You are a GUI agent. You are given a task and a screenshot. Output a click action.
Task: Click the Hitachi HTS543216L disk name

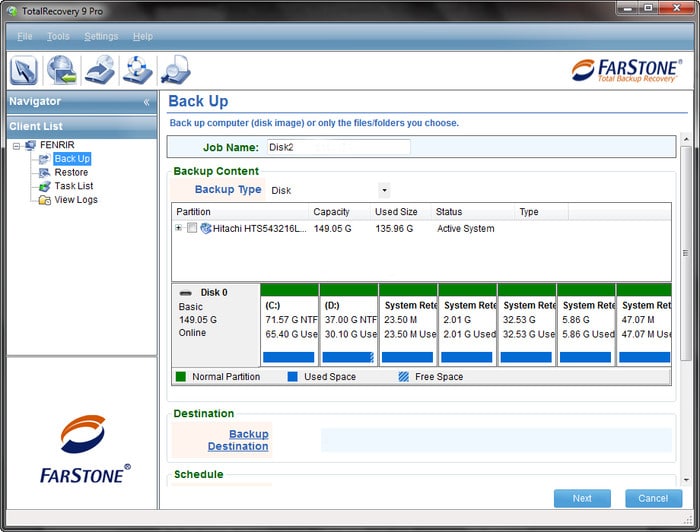[260, 229]
